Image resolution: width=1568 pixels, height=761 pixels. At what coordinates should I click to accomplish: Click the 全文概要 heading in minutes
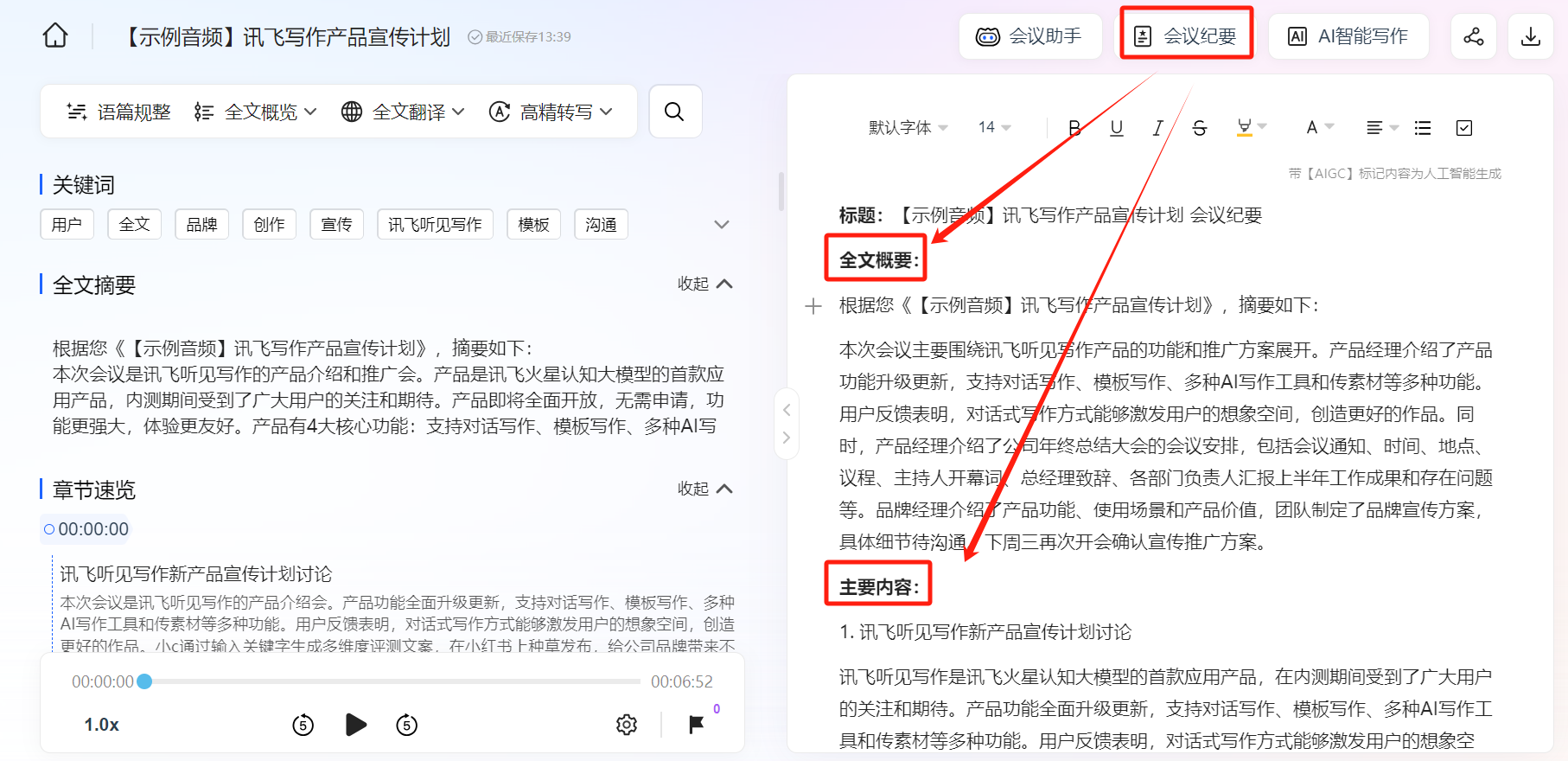pyautogui.click(x=878, y=260)
